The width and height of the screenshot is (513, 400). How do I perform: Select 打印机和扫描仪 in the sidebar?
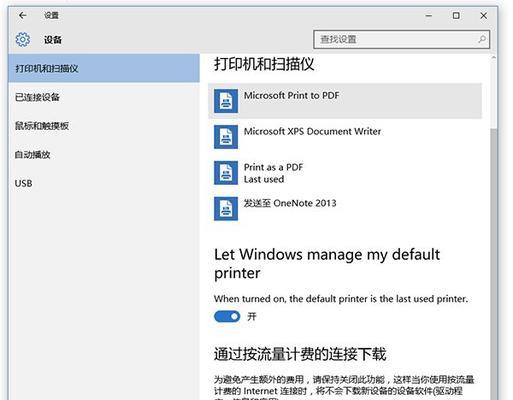tap(104, 68)
